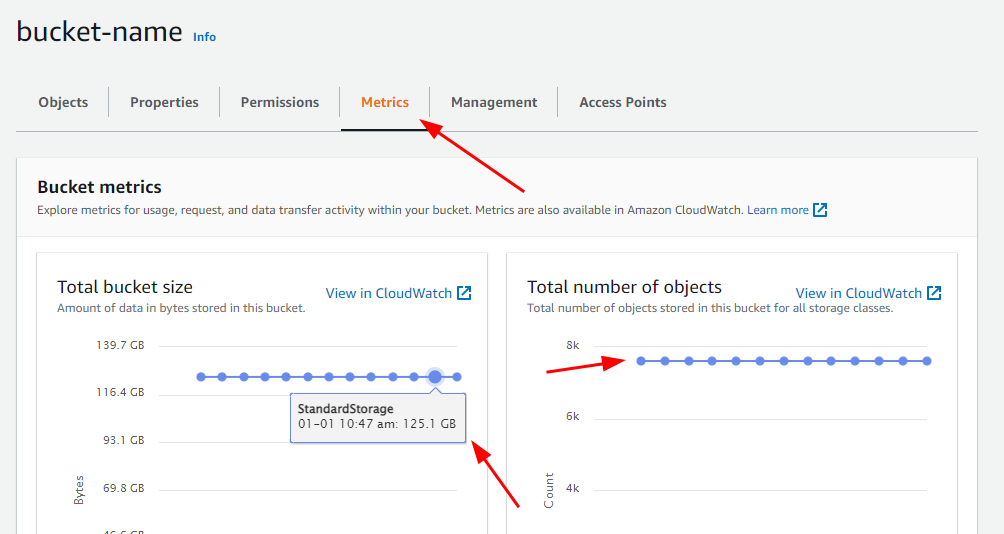Click the last data point on bucket size chart
1004x534 pixels.
point(457,377)
